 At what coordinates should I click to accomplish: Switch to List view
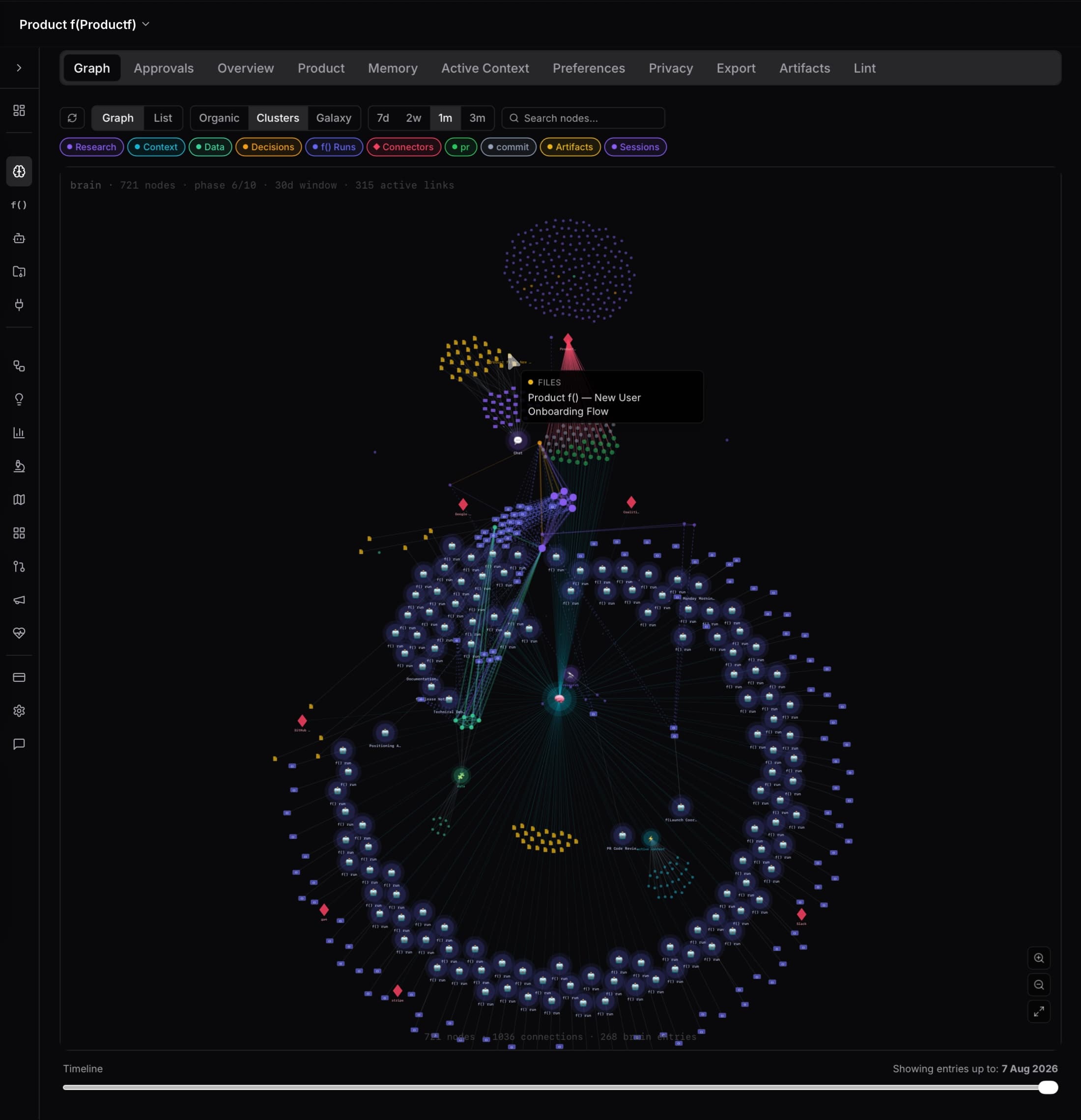point(162,118)
